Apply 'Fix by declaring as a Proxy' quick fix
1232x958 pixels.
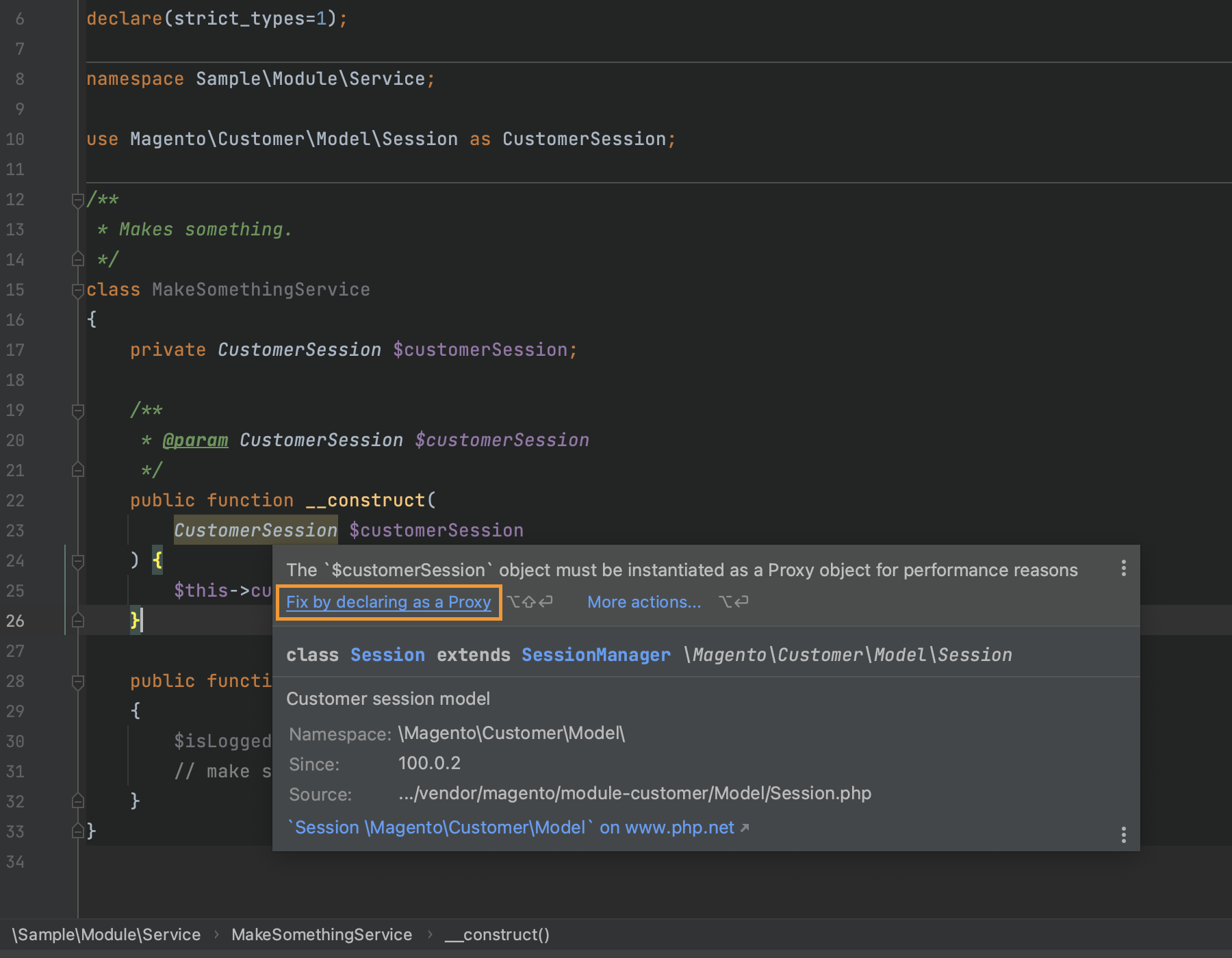coord(388,602)
